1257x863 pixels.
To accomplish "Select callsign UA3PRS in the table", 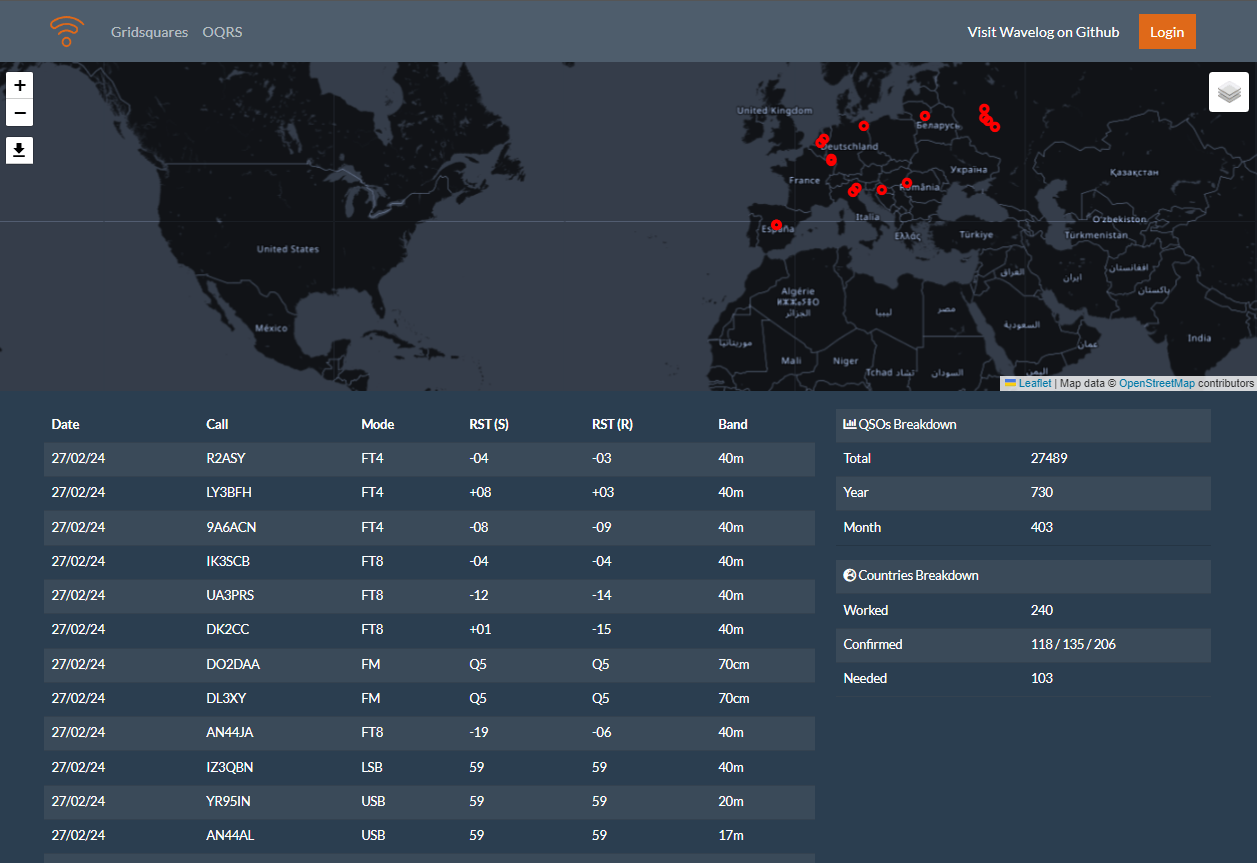I will [230, 596].
